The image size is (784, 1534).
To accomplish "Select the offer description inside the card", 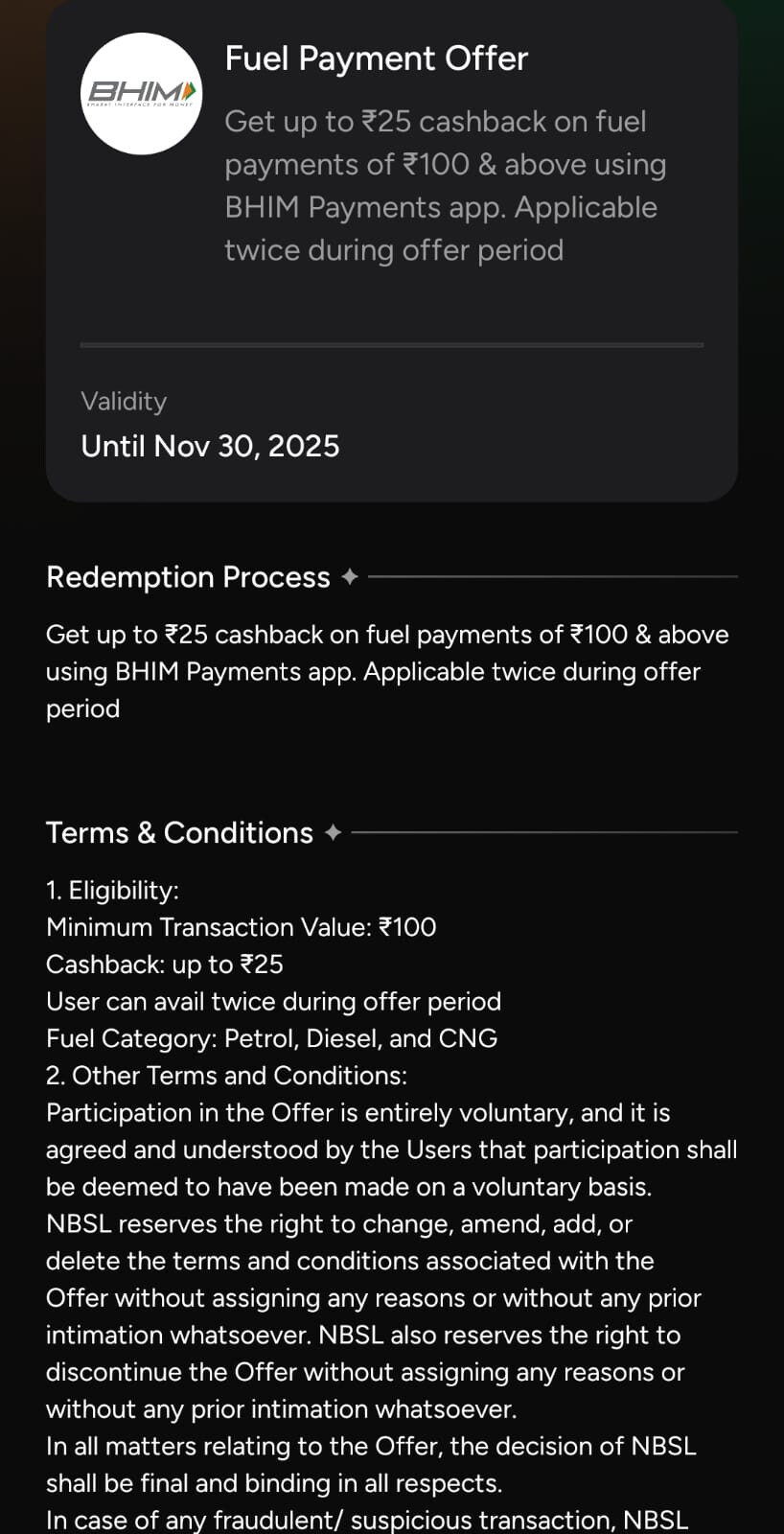I will pos(445,186).
